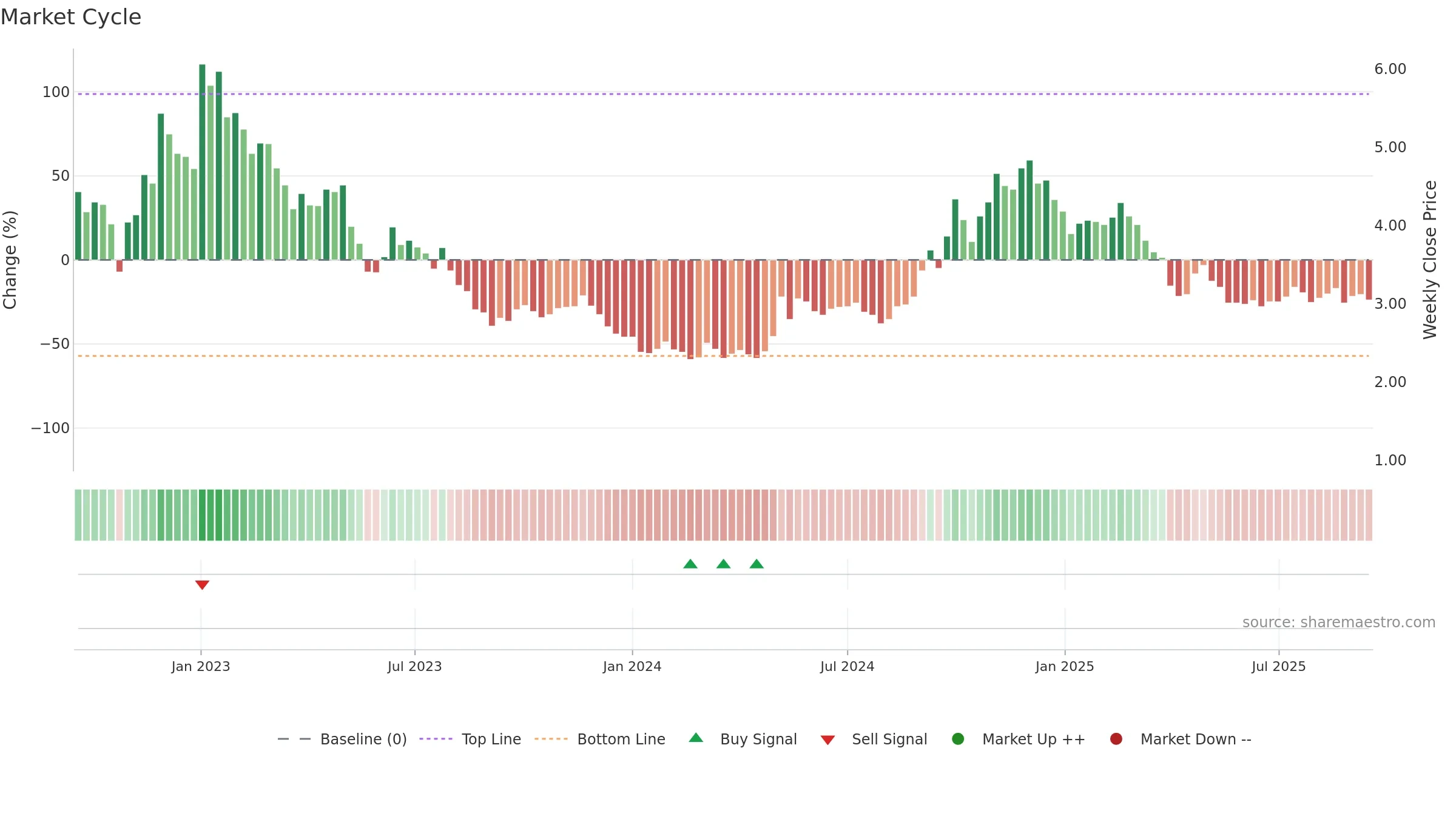
Task: Click the purple dotted Top Line in the chart
Action: click(x=723, y=94)
